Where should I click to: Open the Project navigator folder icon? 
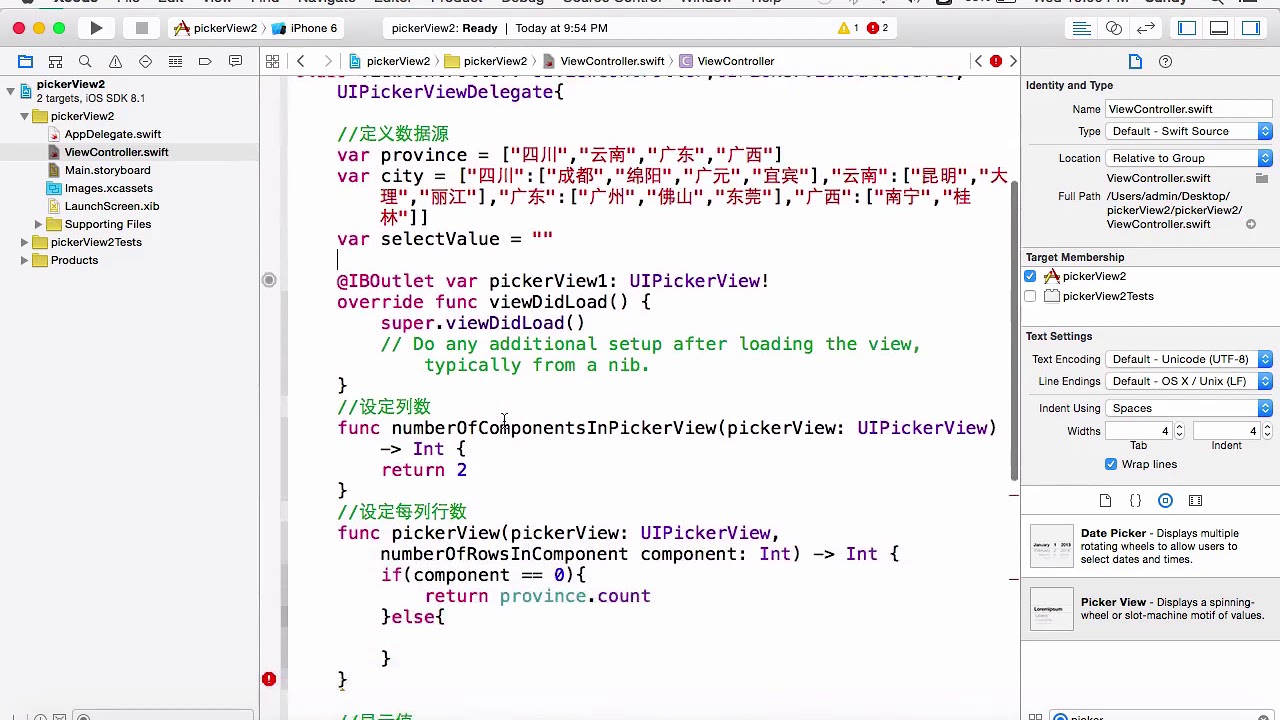tap(26, 61)
